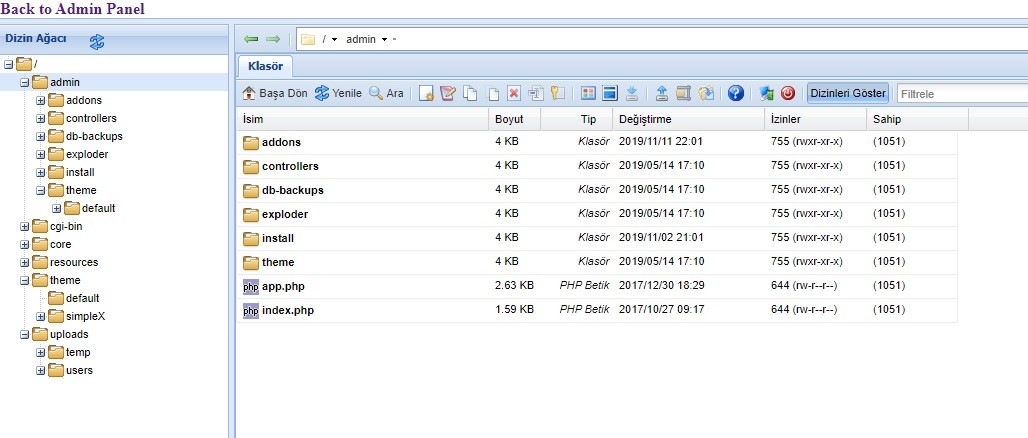Click the edit file pencil icon
Image resolution: width=1028 pixels, height=438 pixels.
click(448, 93)
